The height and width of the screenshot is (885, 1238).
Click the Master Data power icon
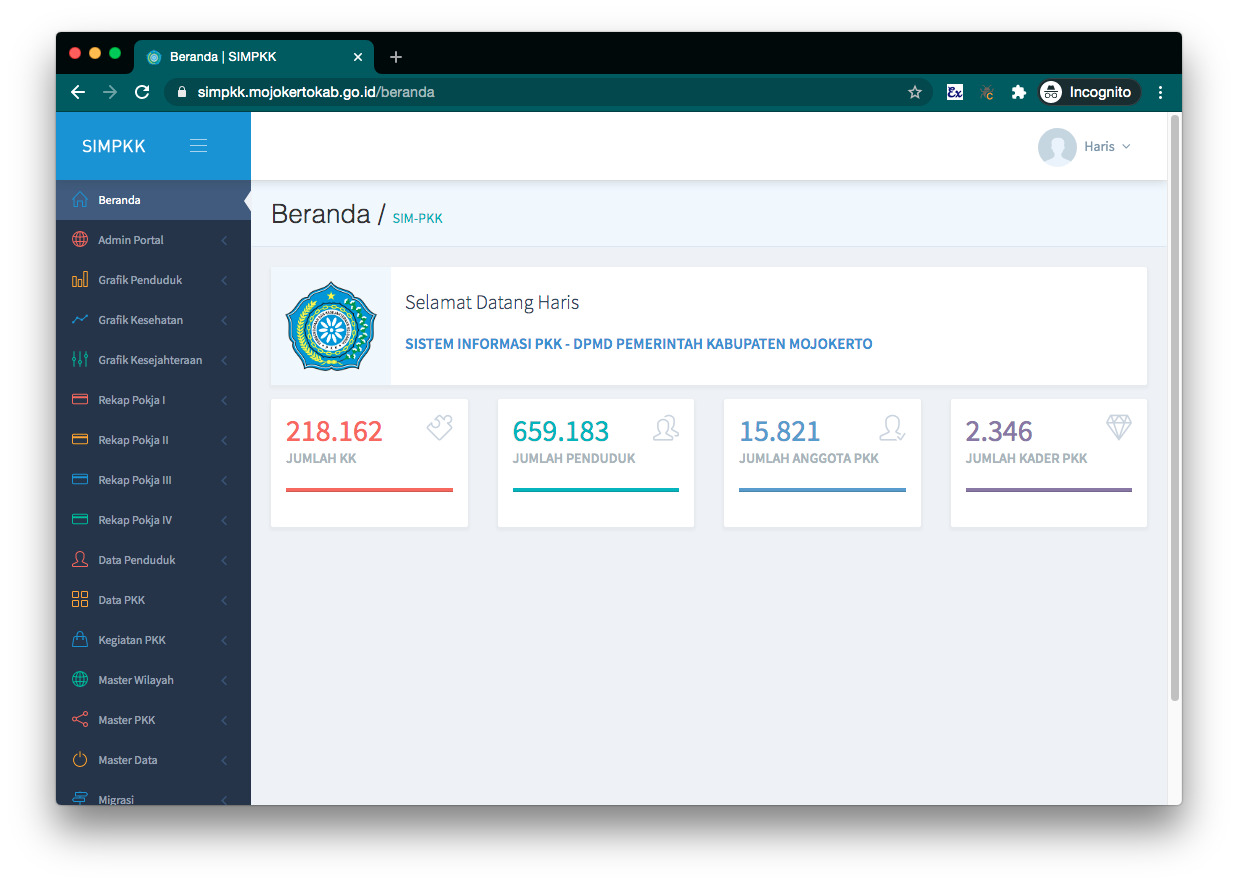[x=80, y=760]
